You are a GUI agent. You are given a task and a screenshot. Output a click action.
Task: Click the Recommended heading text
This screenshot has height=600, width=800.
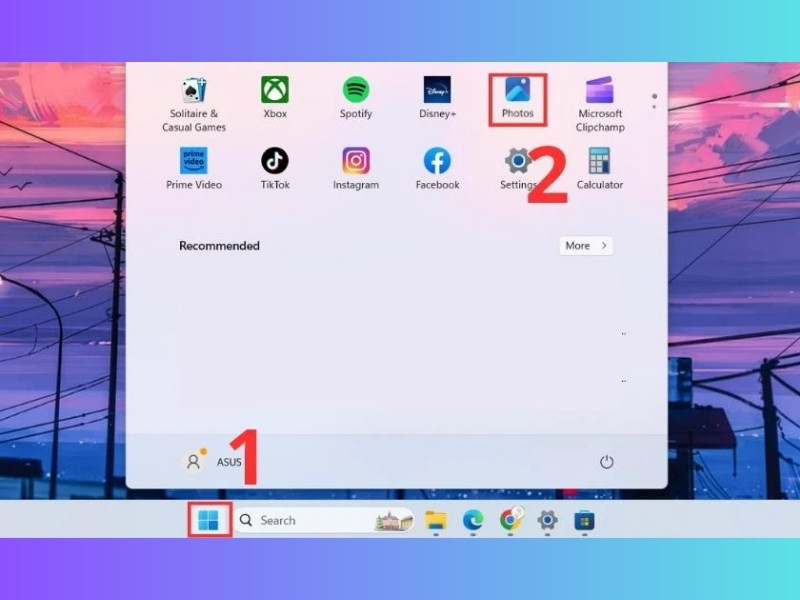coord(219,246)
